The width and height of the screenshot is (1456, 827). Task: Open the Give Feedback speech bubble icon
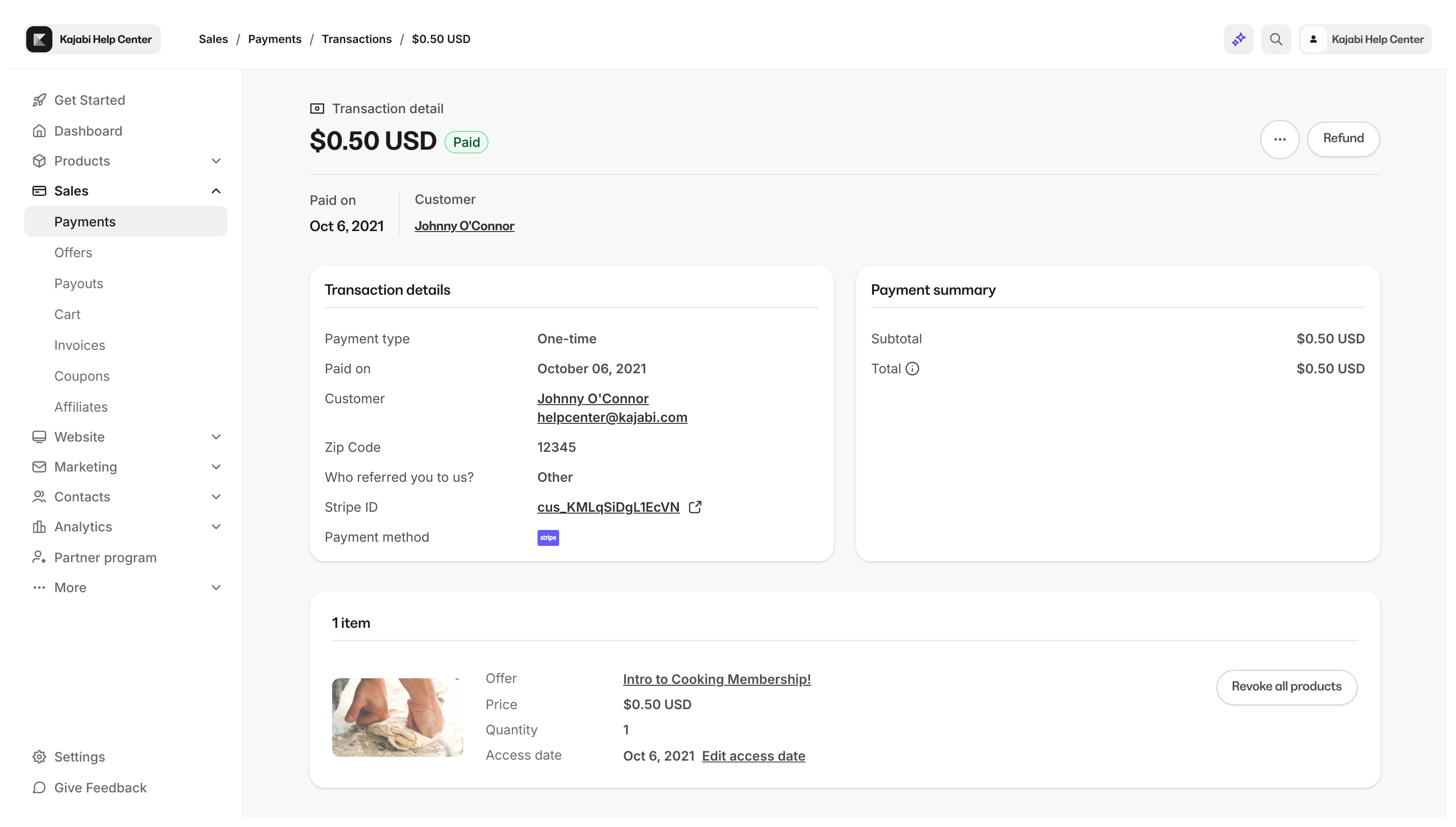[39, 787]
